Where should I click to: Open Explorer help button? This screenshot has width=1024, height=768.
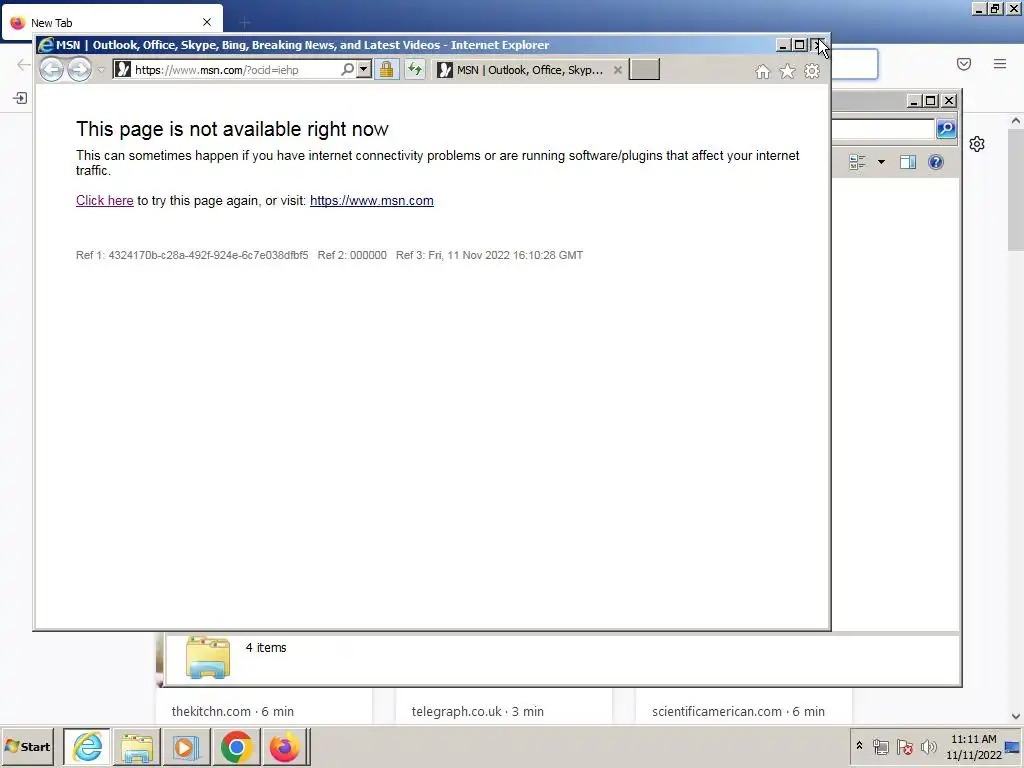click(x=936, y=162)
